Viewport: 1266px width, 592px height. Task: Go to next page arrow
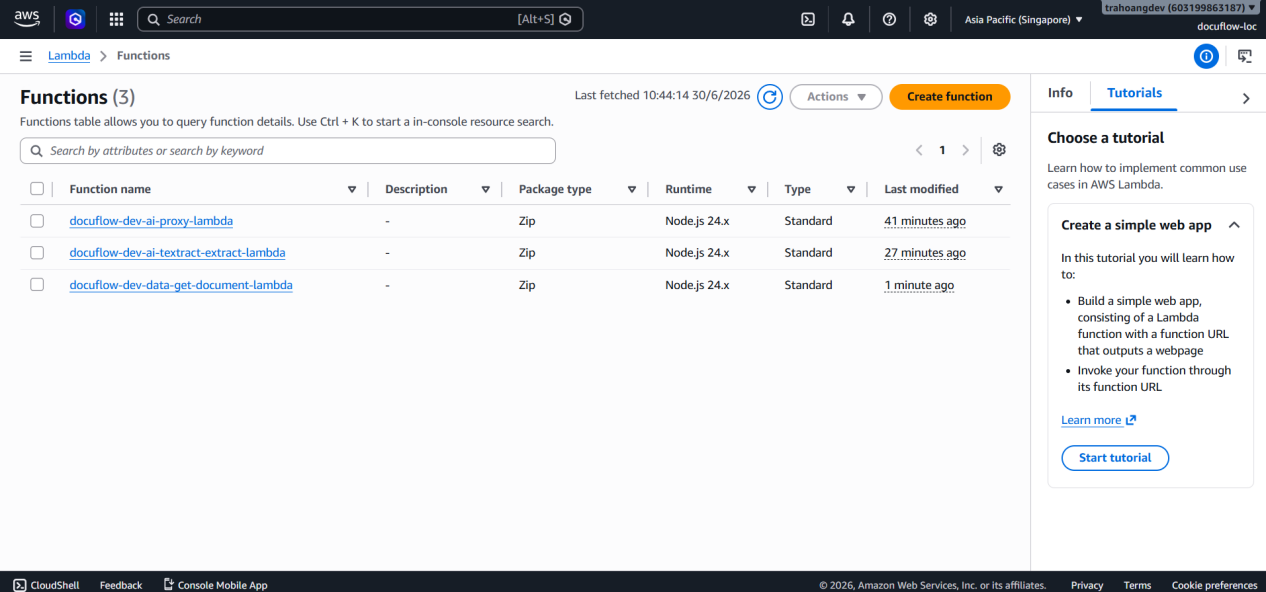pyautogui.click(x=965, y=150)
